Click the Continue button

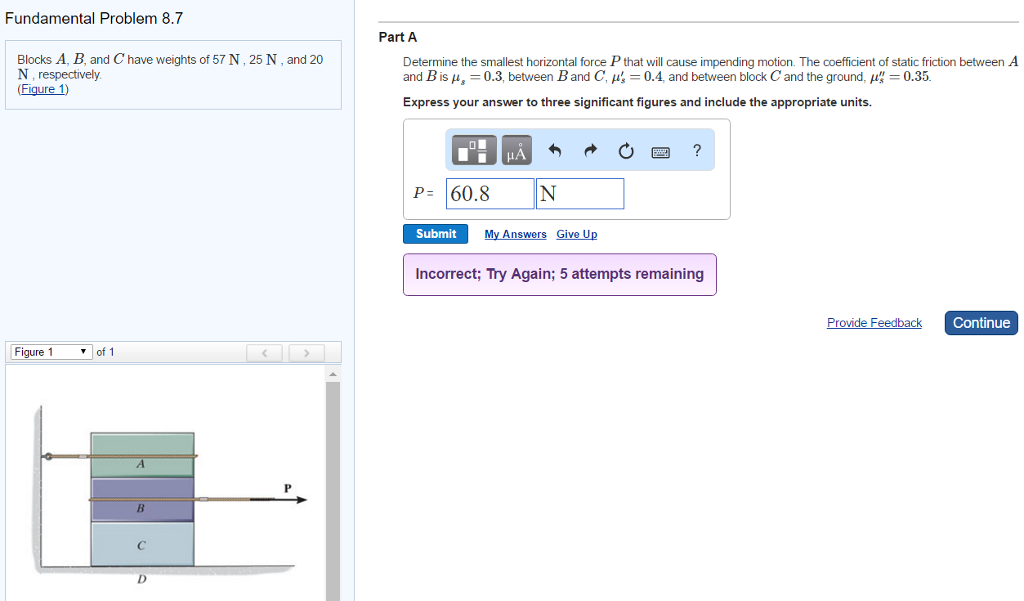point(980,322)
